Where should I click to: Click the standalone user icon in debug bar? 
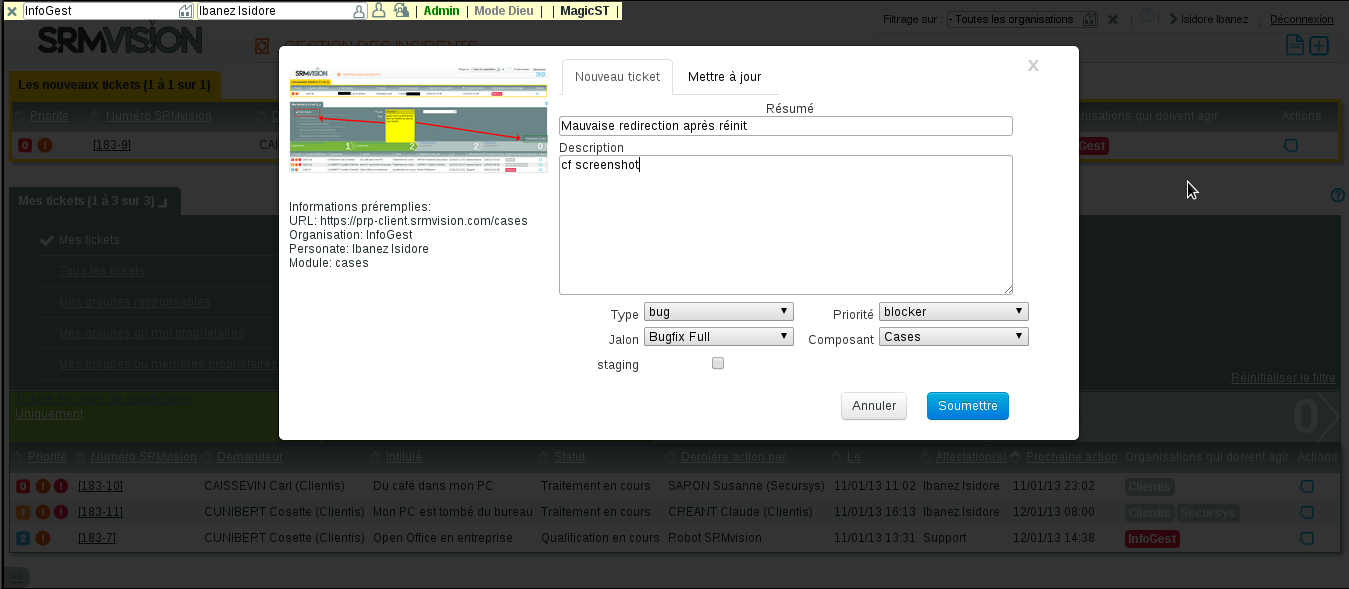tap(379, 11)
